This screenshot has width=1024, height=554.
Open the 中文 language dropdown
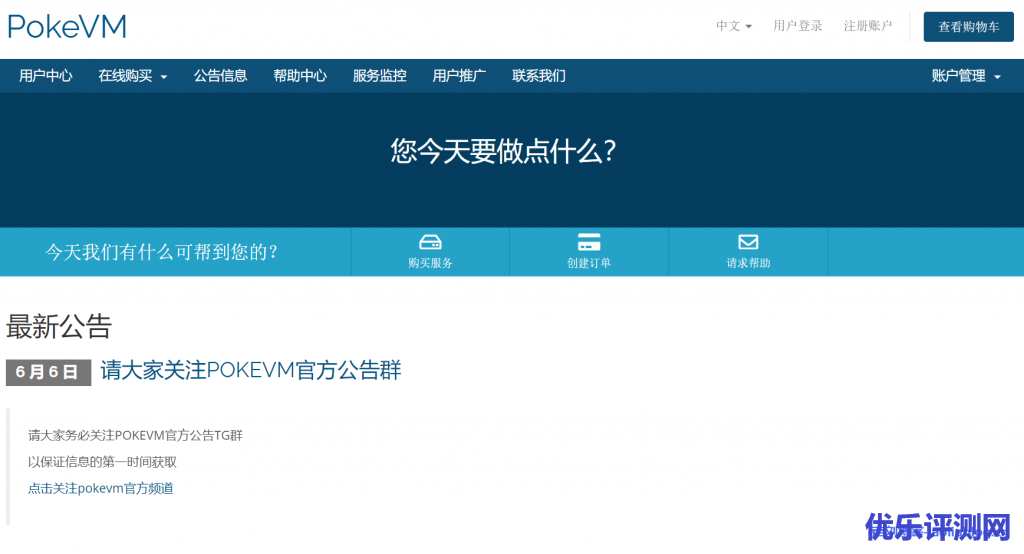[733, 26]
